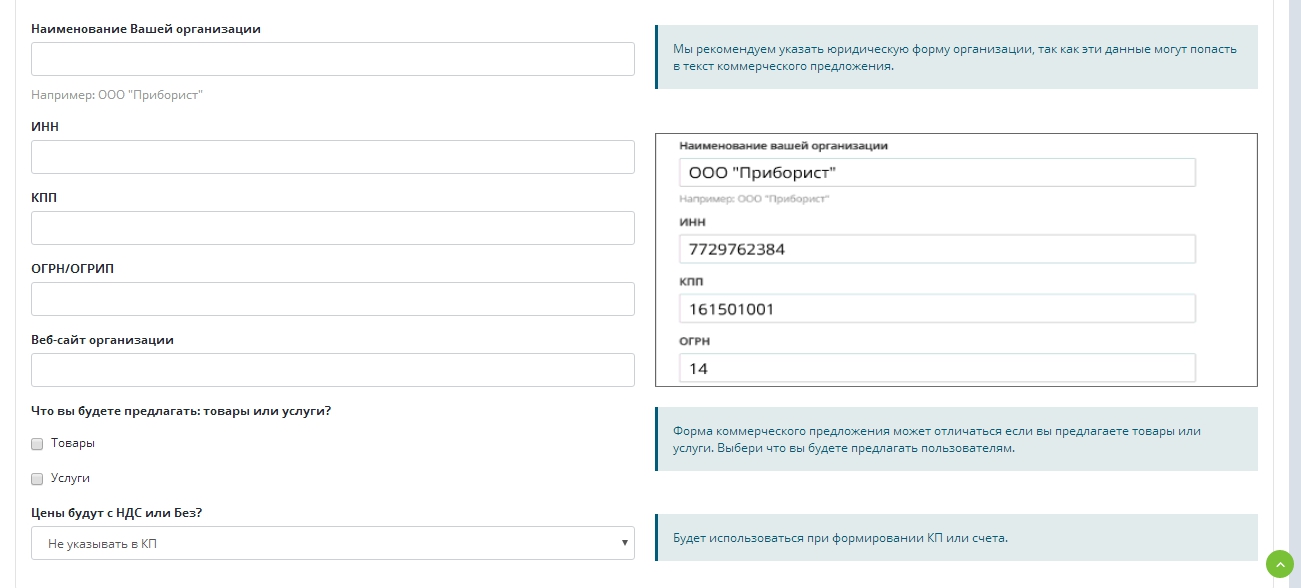
Task: Check the Услуги checkbox
Action: [x=37, y=478]
